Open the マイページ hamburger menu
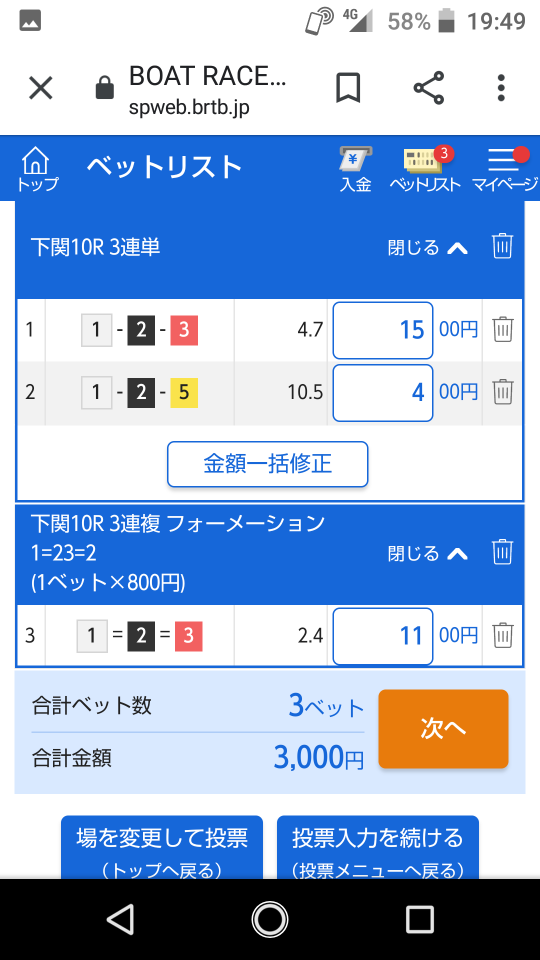540x960 pixels. [x=504, y=170]
